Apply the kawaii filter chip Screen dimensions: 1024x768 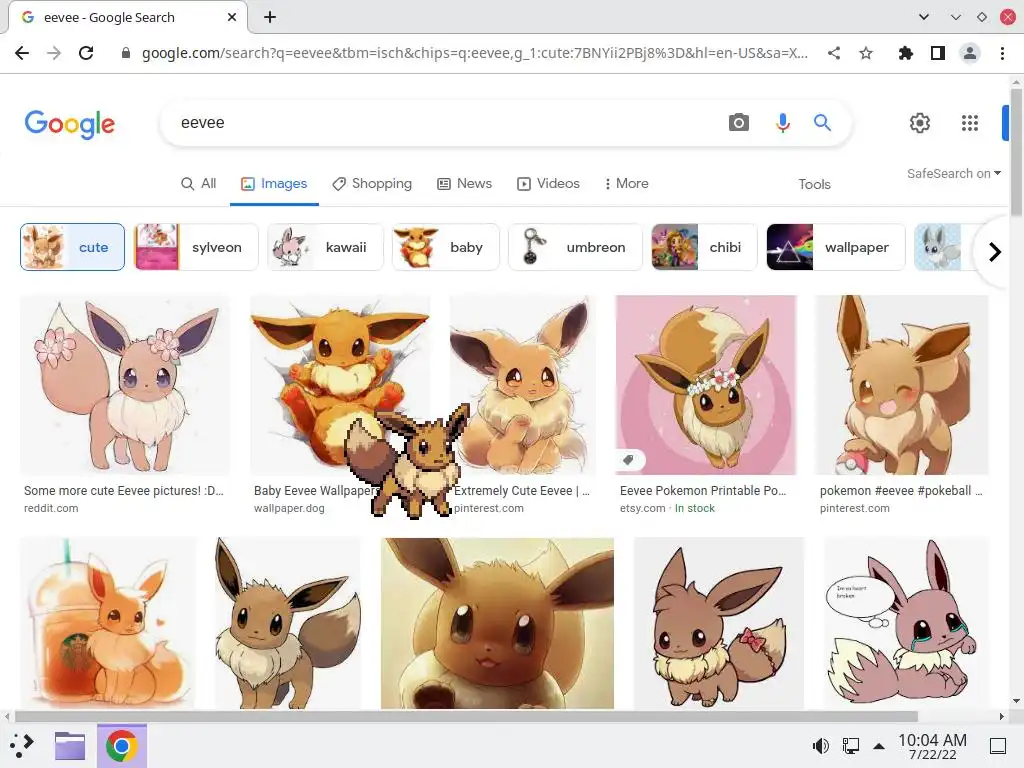(x=325, y=247)
